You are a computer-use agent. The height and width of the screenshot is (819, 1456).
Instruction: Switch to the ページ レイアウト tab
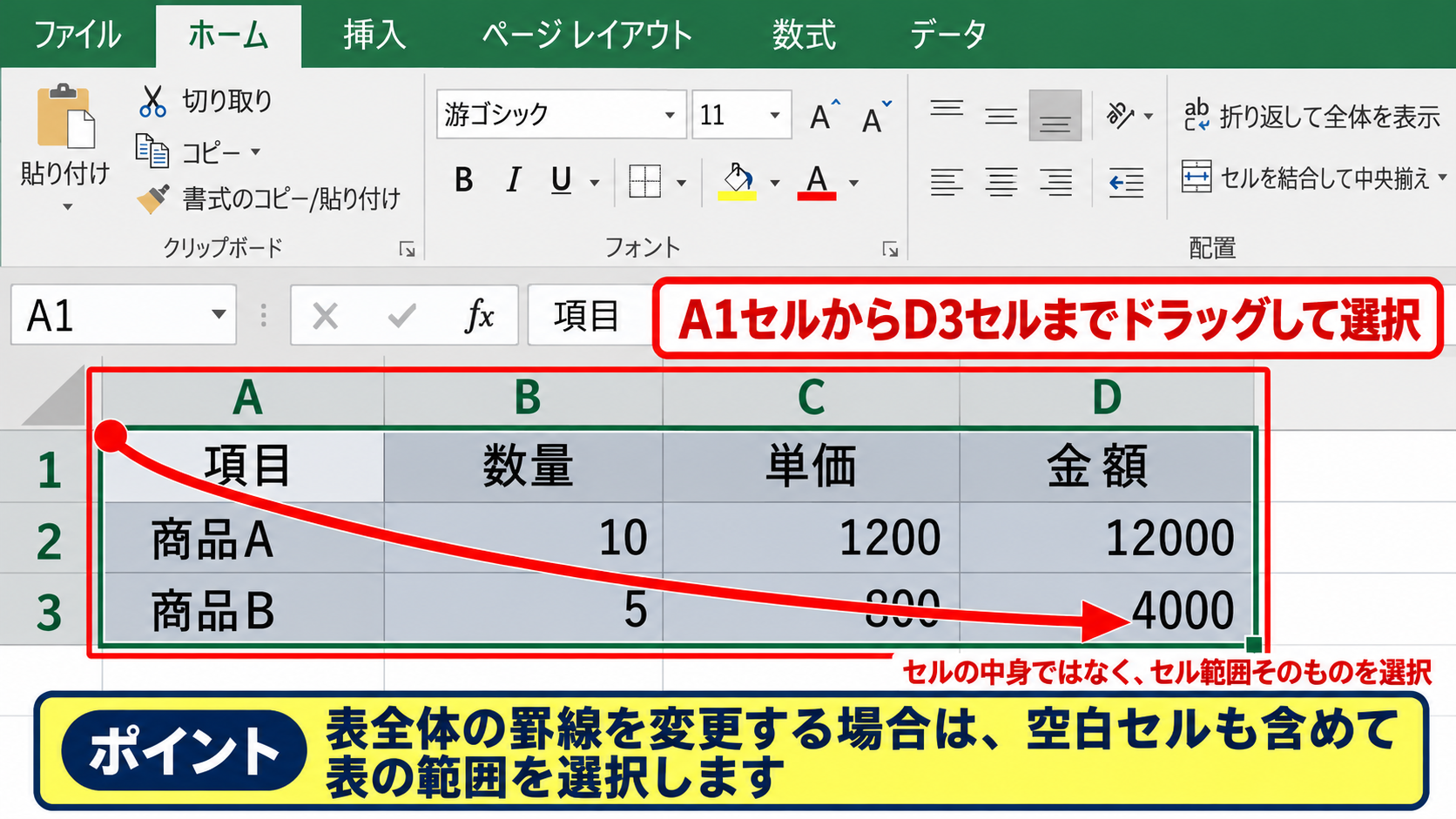[x=587, y=35]
